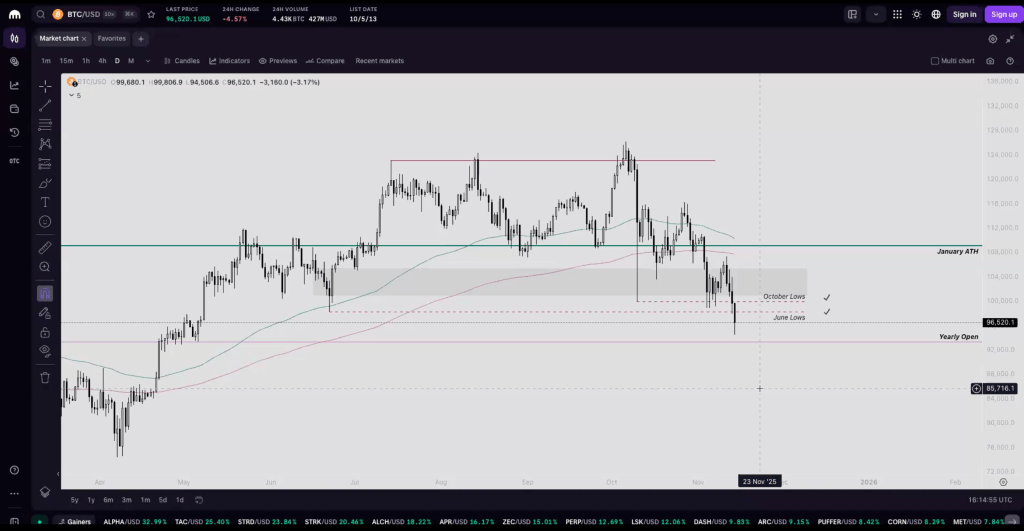The height and width of the screenshot is (531, 1024).
Task: Switch to the Favorites tab
Action: pyautogui.click(x=112, y=38)
